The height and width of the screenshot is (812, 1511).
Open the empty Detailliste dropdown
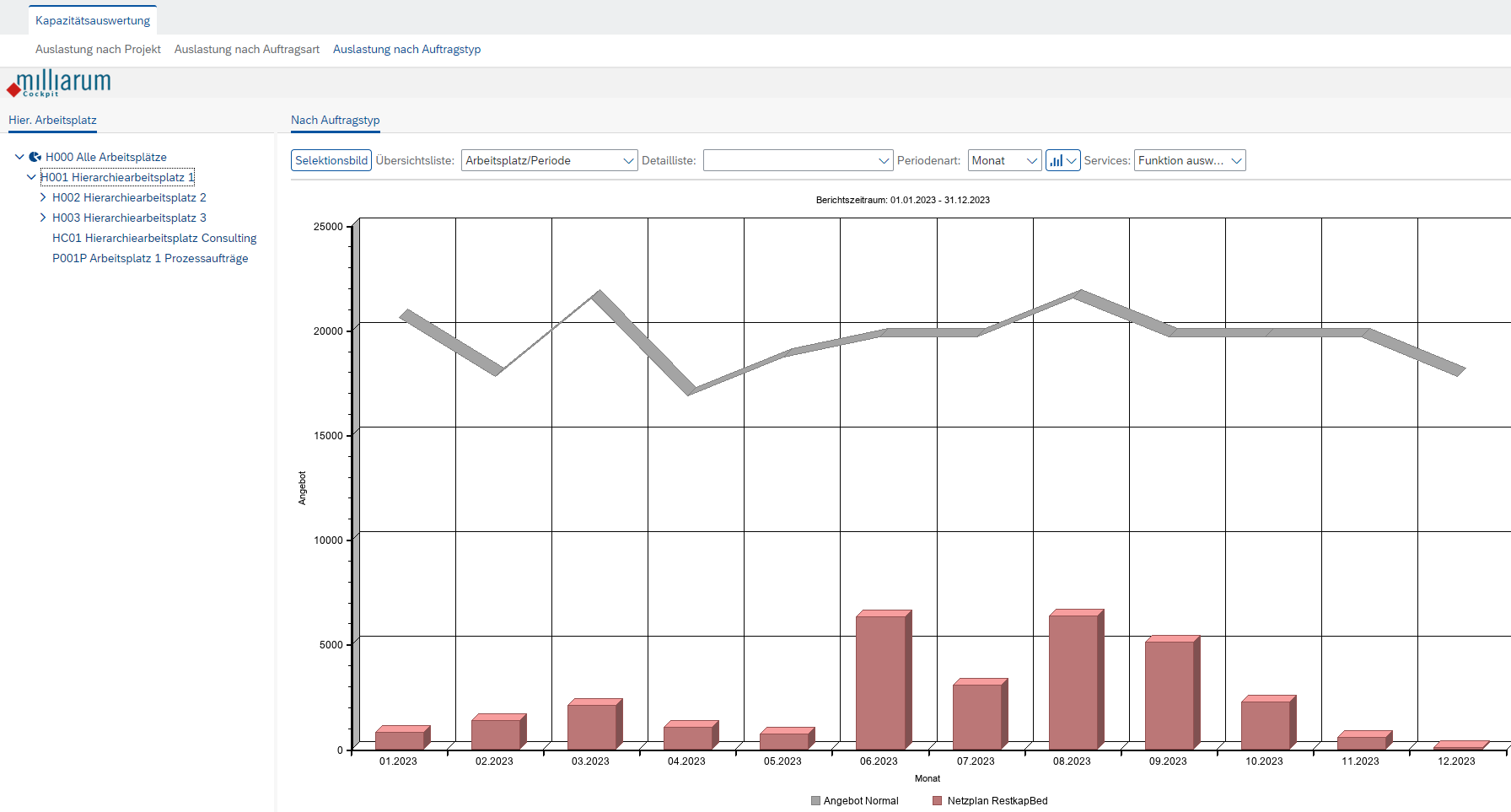tap(798, 160)
